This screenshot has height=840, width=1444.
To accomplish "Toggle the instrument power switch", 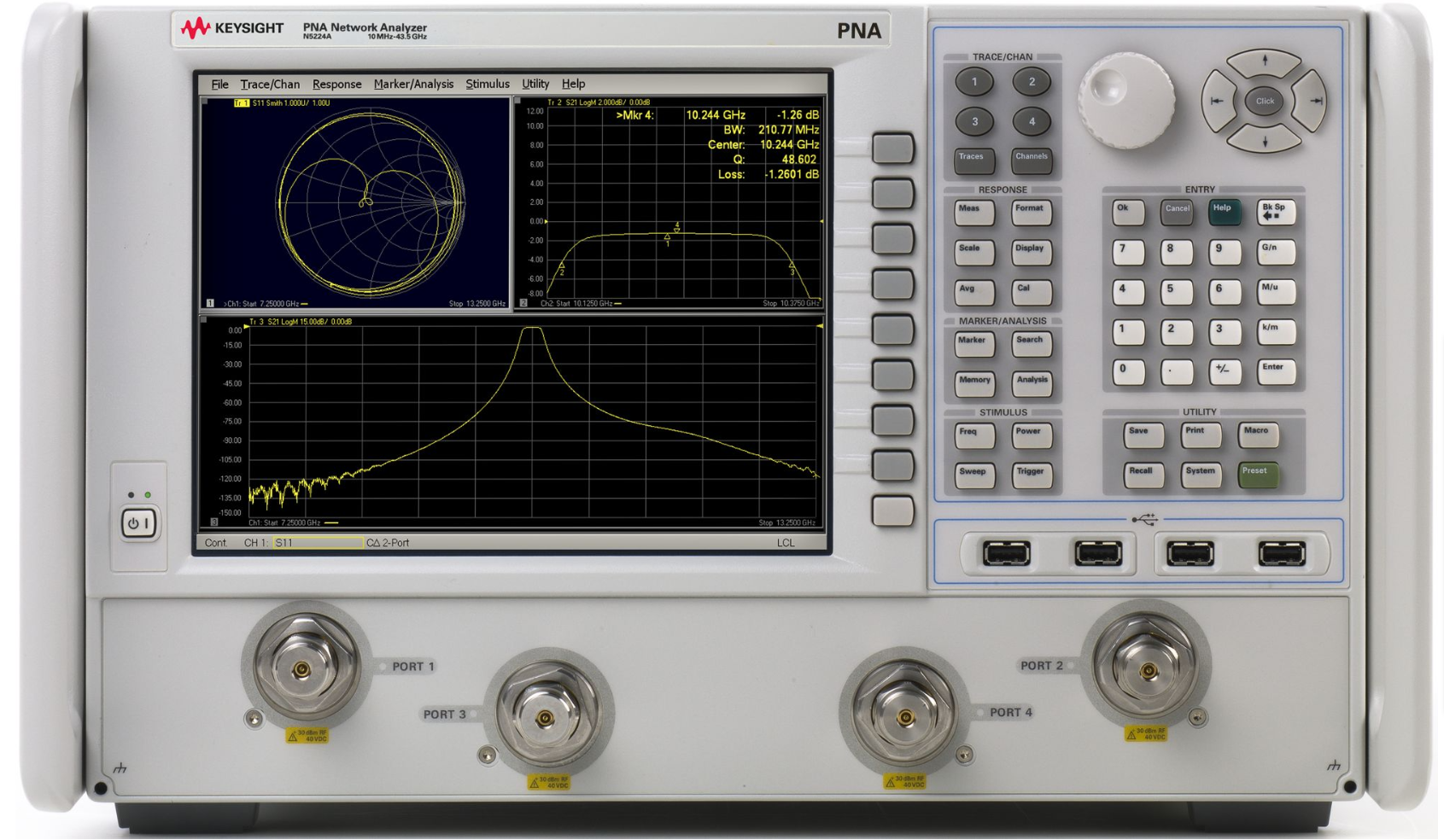I will pos(139,522).
